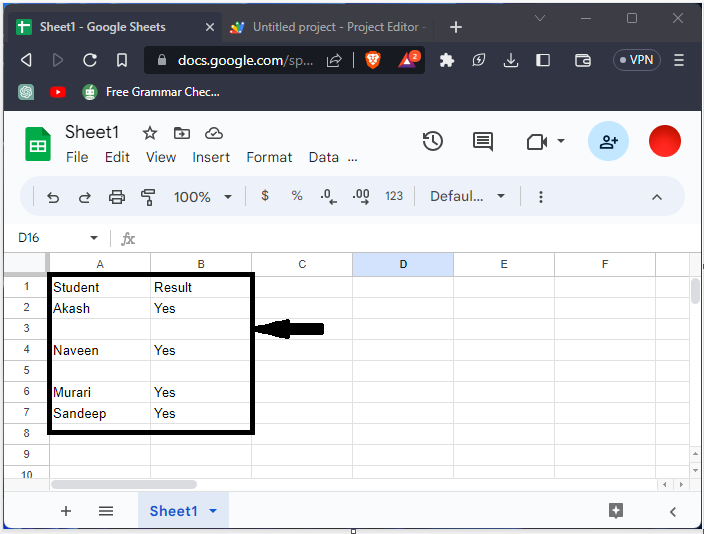The image size is (704, 534).
Task: Select the Paint format roller tool
Action: [148, 197]
